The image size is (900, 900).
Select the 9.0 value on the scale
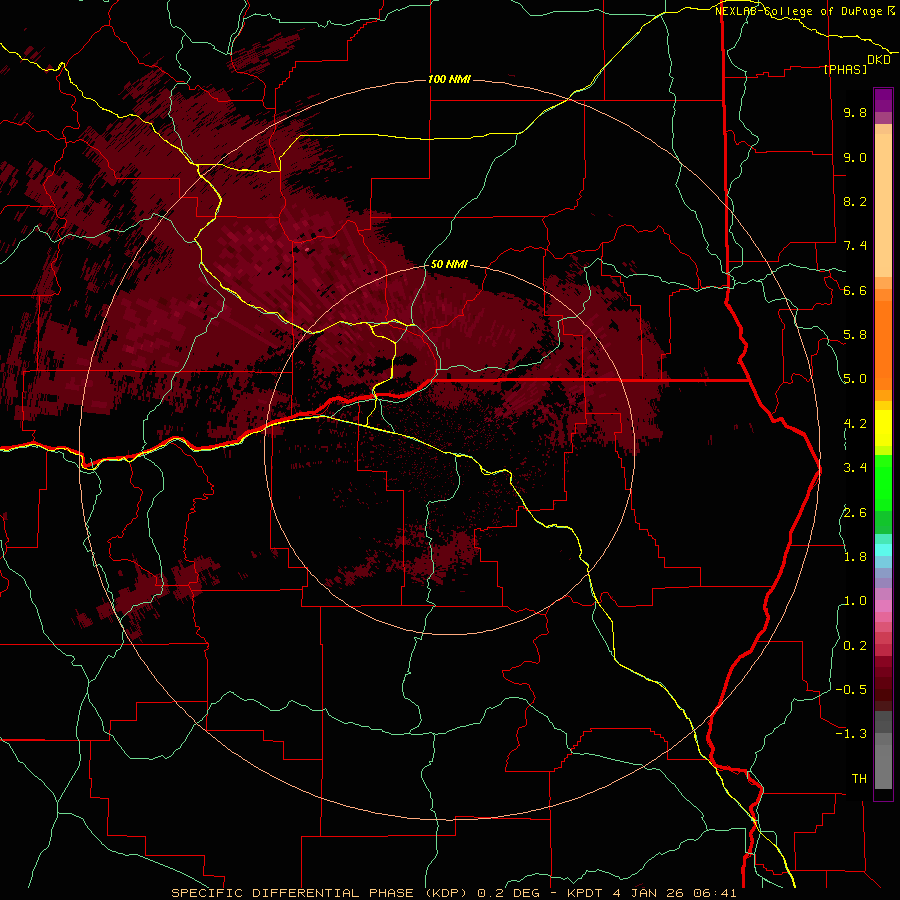pos(855,157)
